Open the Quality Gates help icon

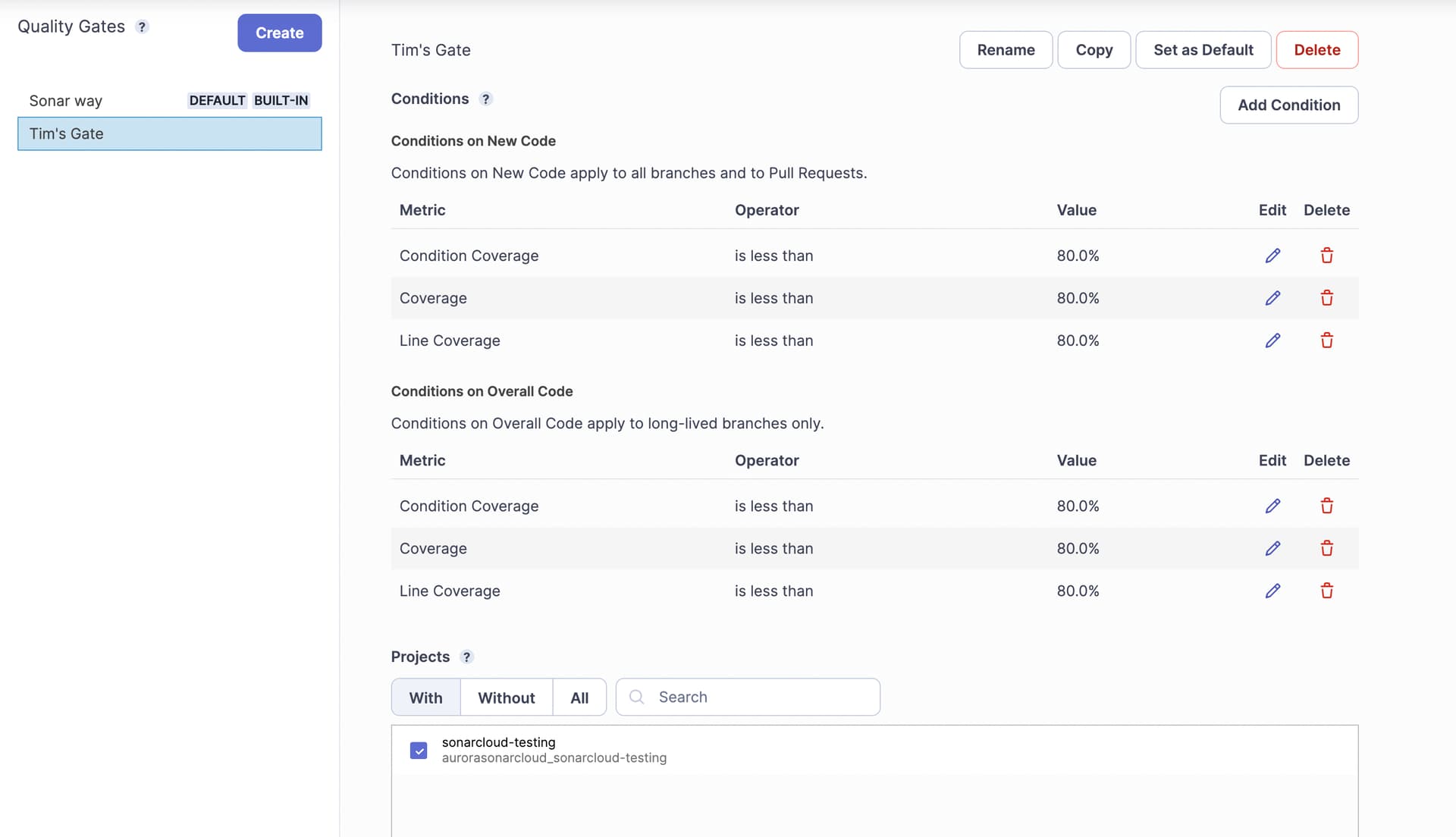tap(142, 27)
